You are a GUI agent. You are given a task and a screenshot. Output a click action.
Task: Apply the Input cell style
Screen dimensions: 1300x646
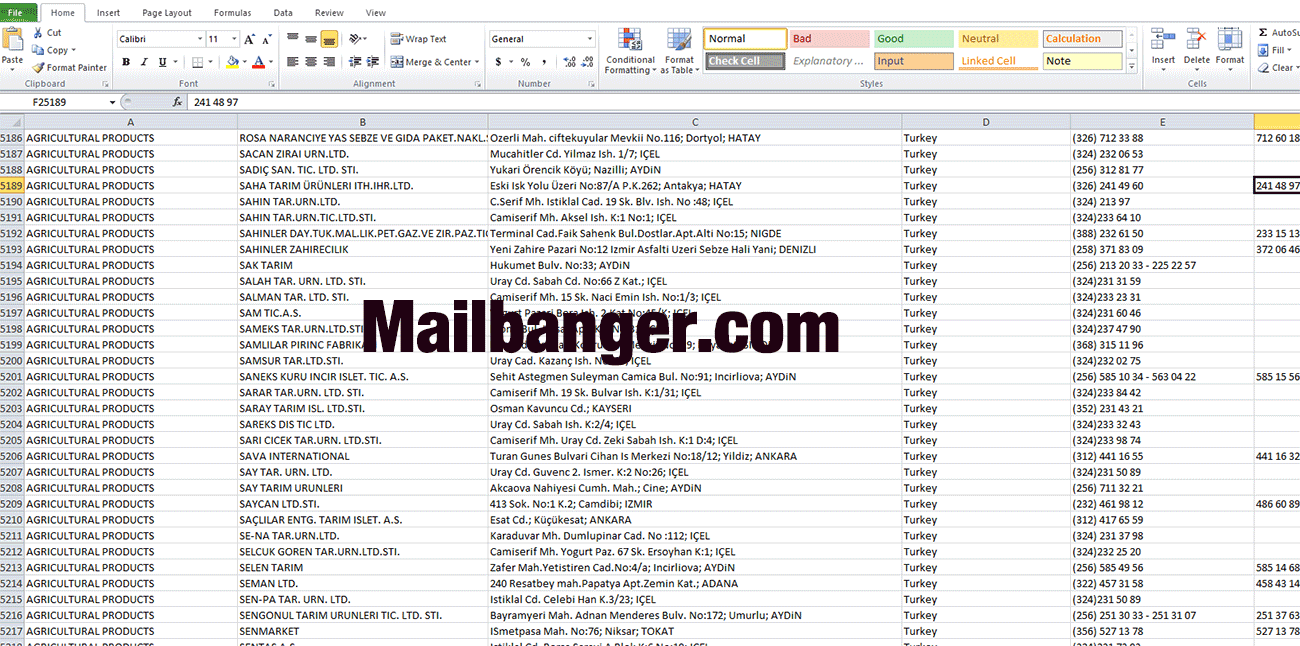pyautogui.click(x=914, y=61)
